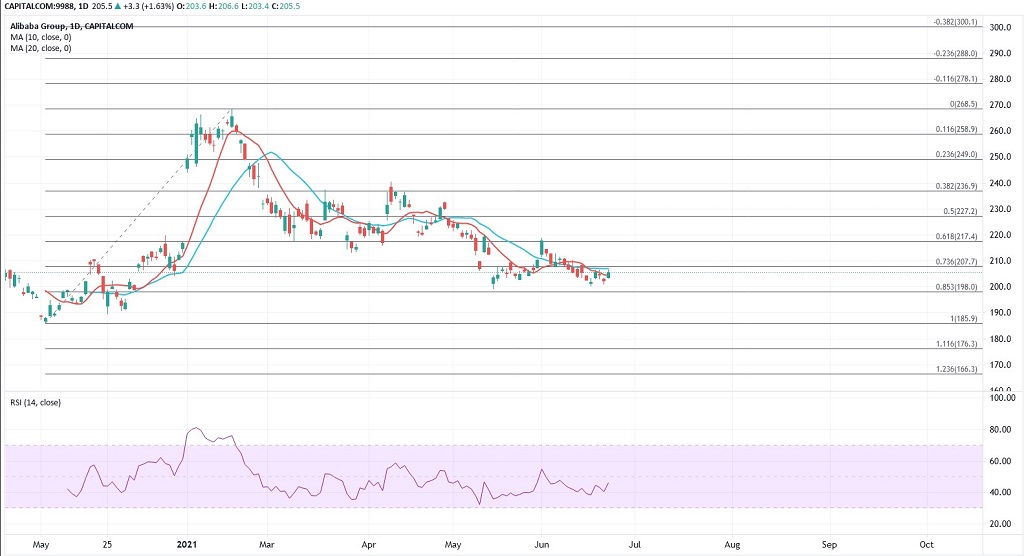Click the Apr date label on time axis
This screenshot has width=1024, height=556.
[x=369, y=544]
